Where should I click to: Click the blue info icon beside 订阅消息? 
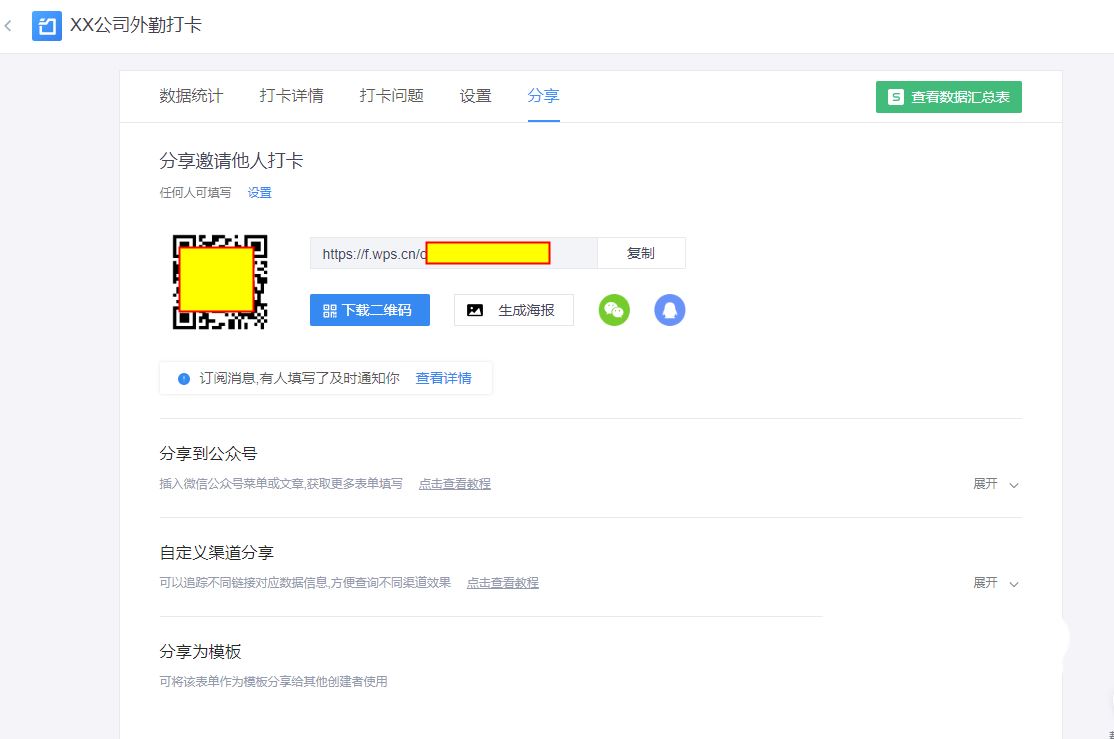[184, 379]
